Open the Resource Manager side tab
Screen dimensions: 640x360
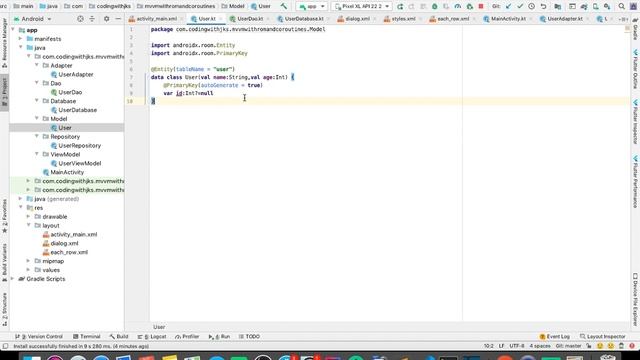click(x=4, y=42)
